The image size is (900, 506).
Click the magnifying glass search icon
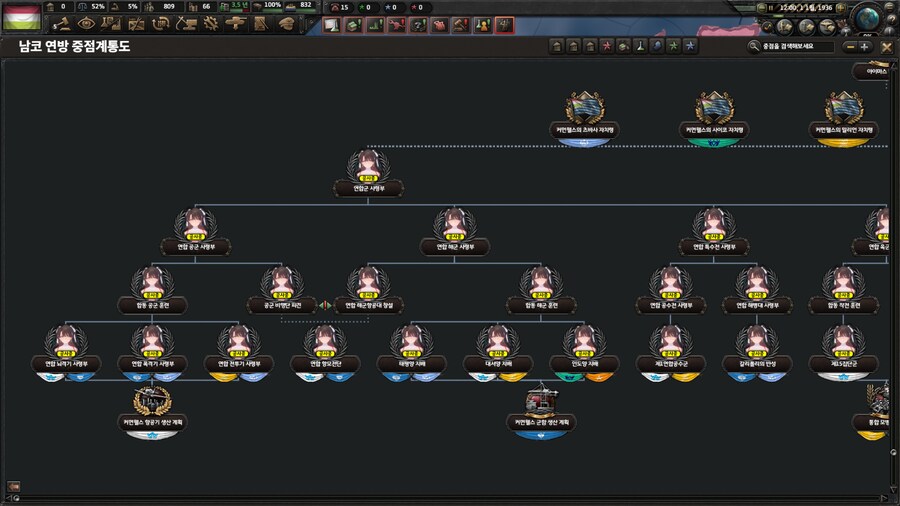pos(754,46)
